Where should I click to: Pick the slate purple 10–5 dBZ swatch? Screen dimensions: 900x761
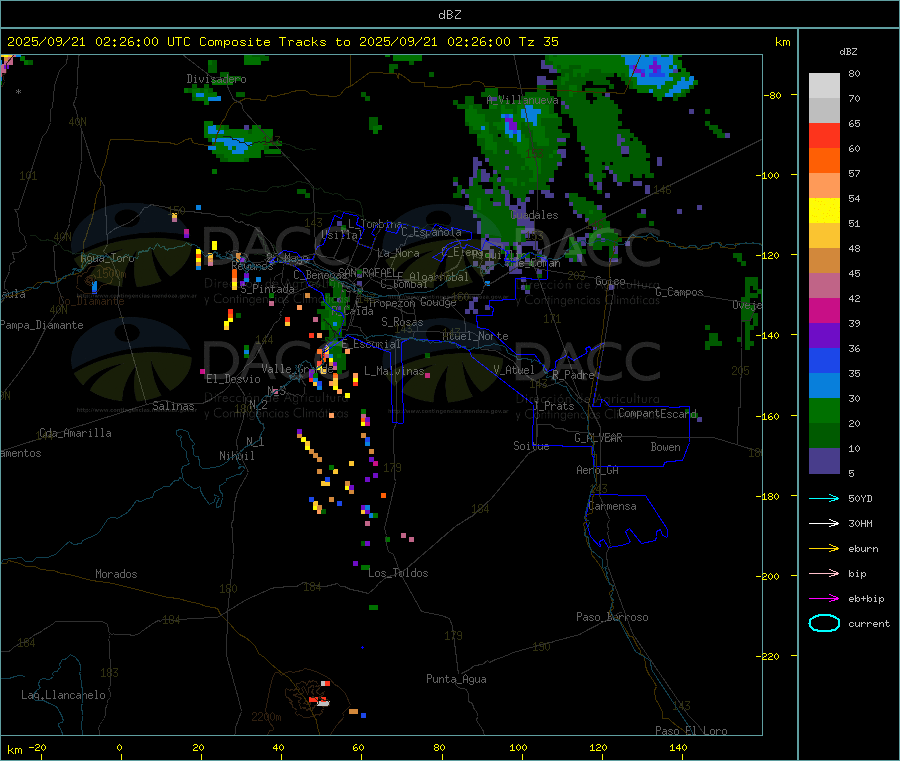824,461
